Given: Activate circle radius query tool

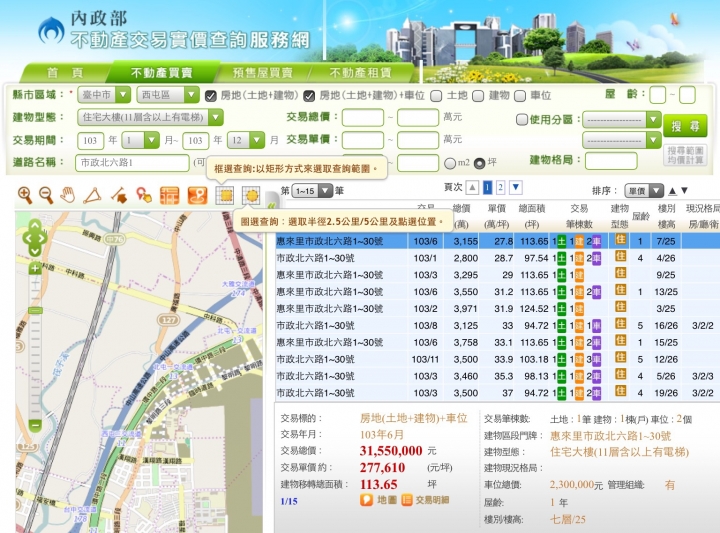Looking at the screenshot, I should (x=251, y=196).
